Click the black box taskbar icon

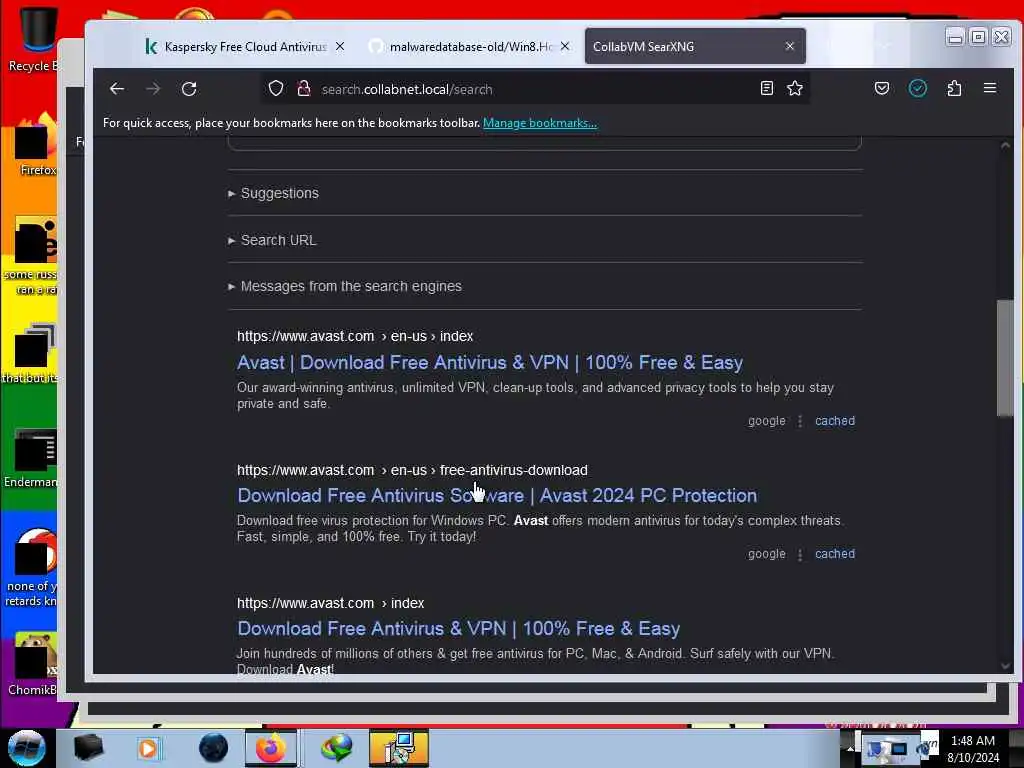pyautogui.click(x=89, y=748)
